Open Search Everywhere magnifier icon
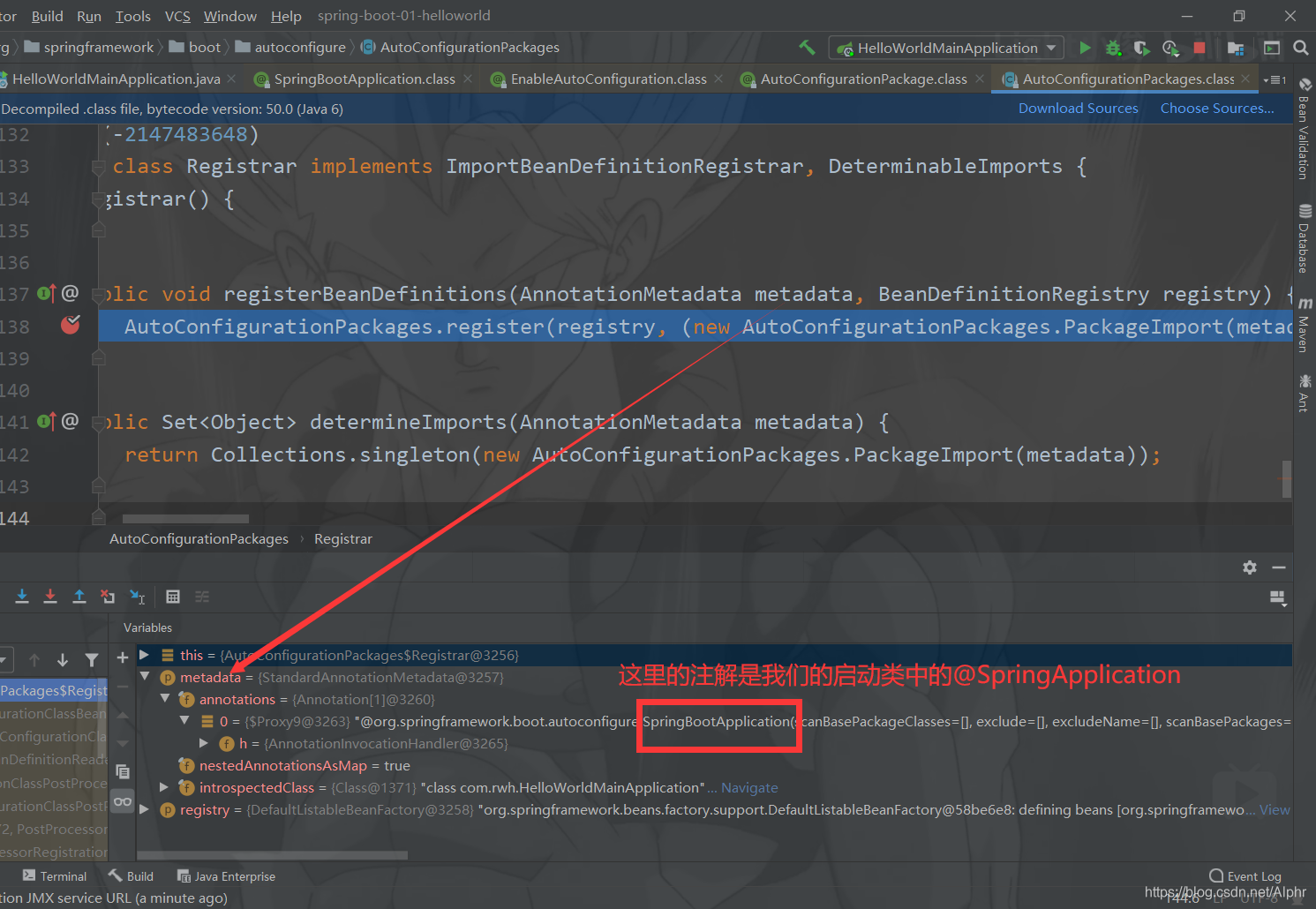Image resolution: width=1316 pixels, height=909 pixels. point(1301,48)
